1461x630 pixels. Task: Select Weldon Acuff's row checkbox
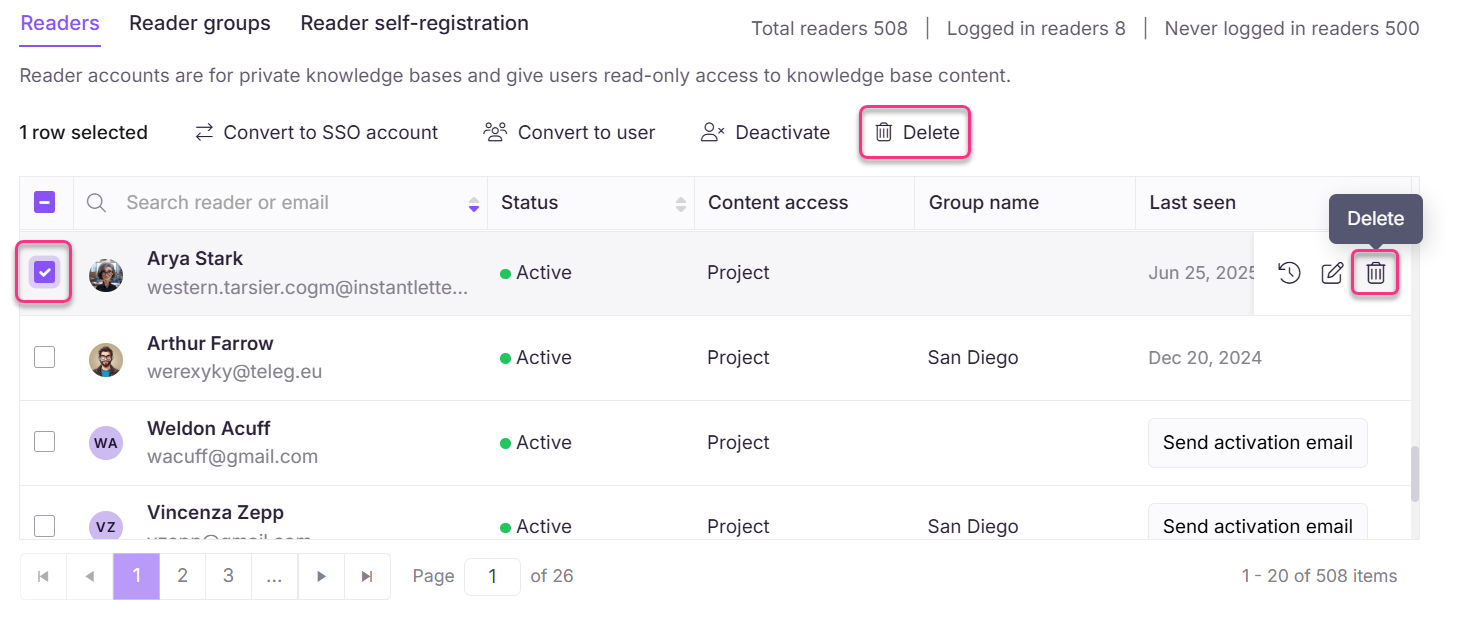tap(44, 441)
